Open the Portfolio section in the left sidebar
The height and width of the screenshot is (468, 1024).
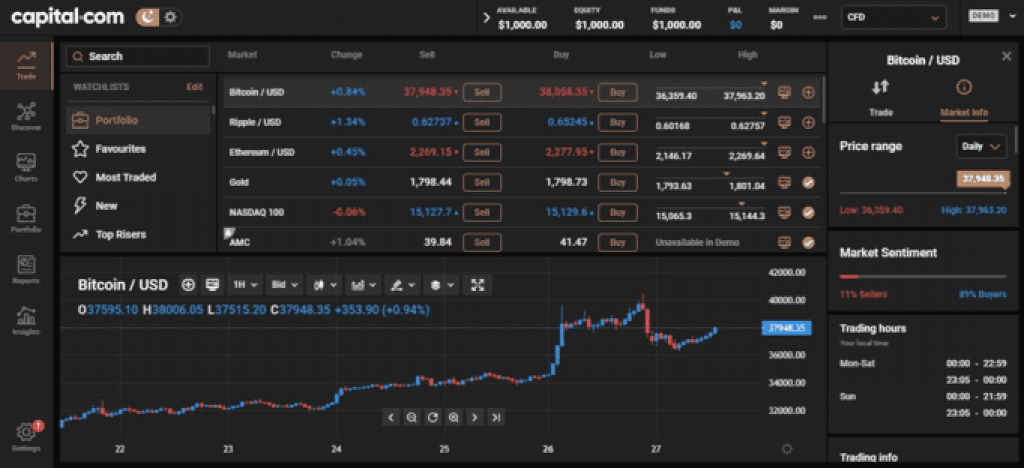click(27, 219)
